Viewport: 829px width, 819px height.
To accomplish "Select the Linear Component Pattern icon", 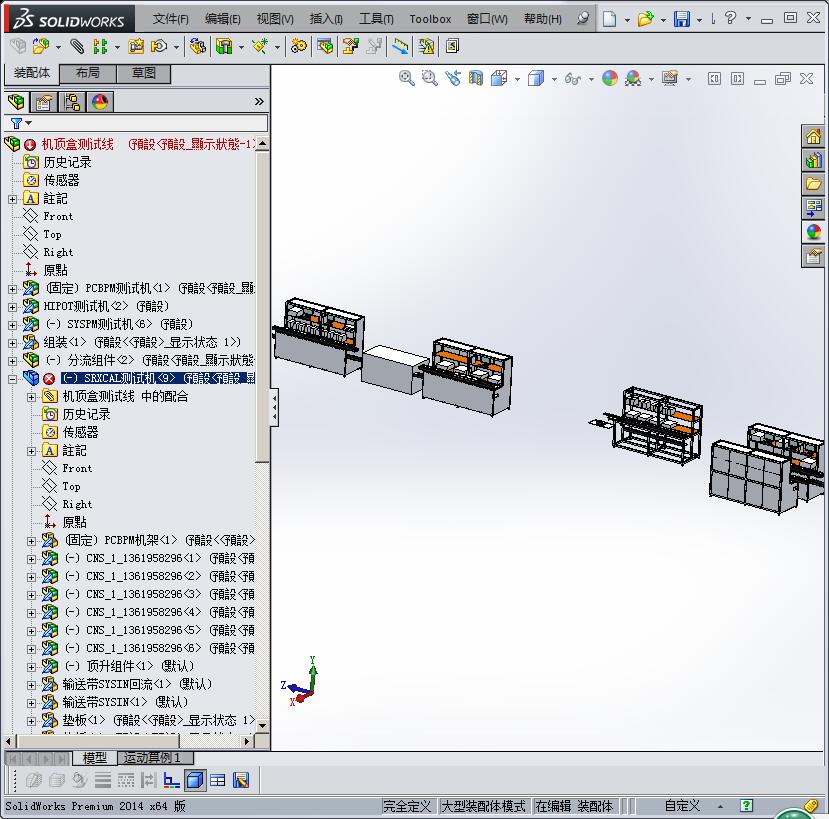I will pos(100,47).
